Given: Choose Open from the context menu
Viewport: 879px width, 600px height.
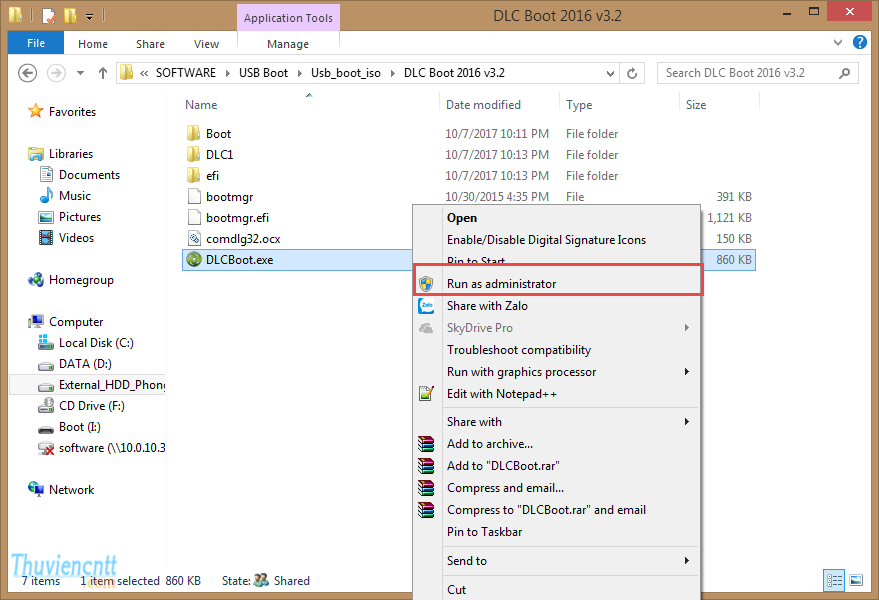Looking at the screenshot, I should 557,218.
